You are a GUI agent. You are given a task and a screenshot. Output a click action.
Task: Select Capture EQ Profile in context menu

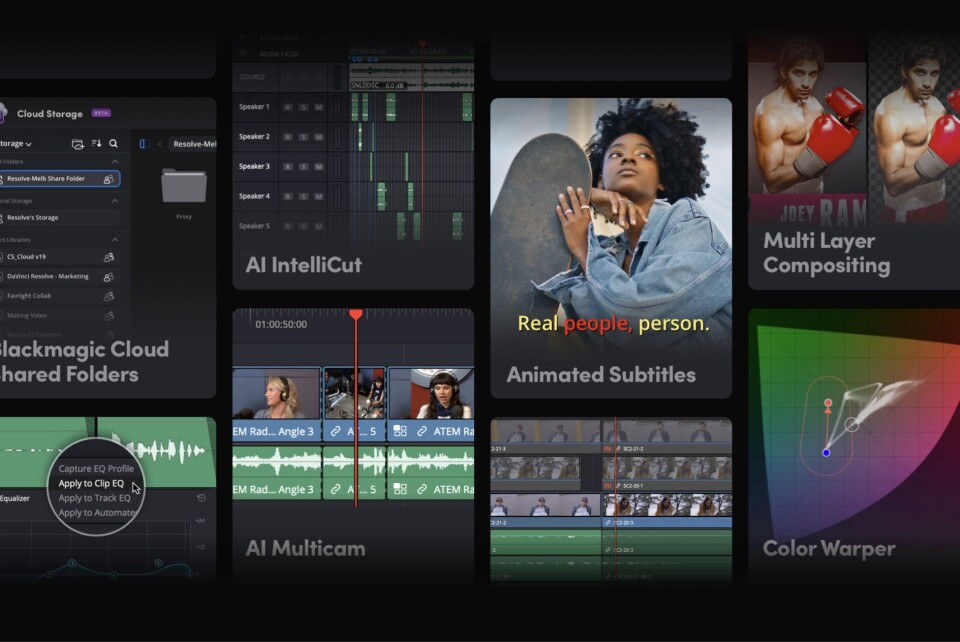(95, 468)
